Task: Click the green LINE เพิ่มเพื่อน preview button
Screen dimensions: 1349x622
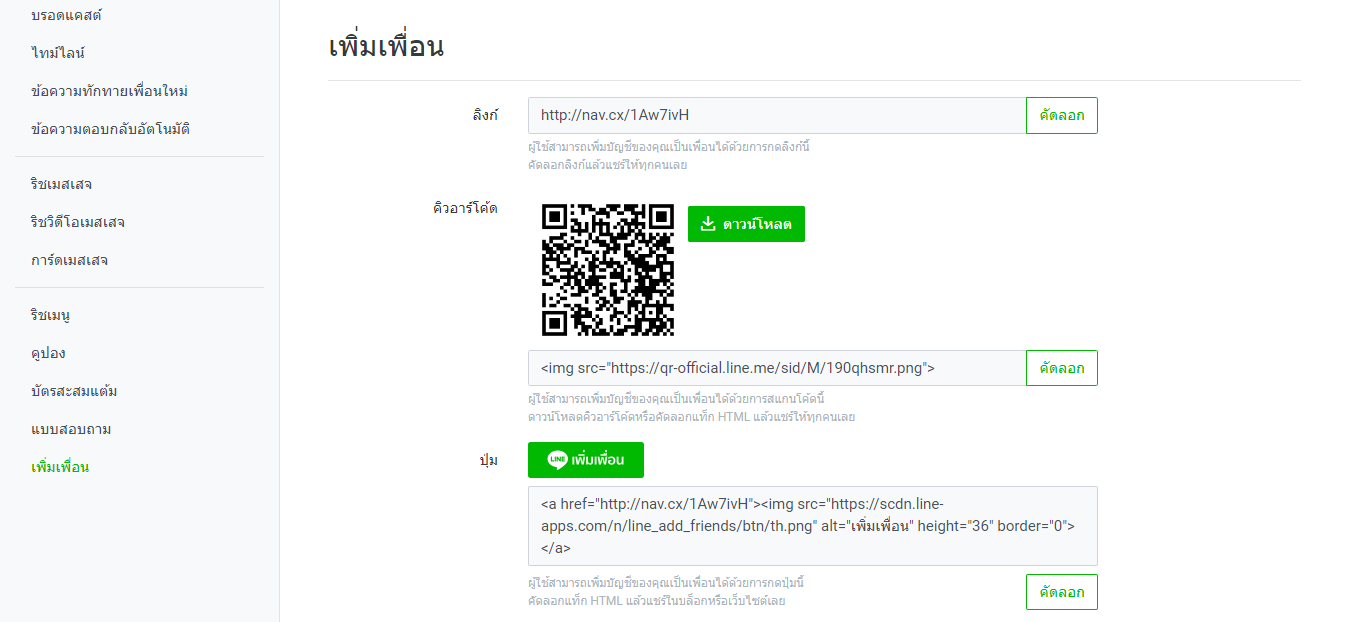Action: tap(586, 460)
